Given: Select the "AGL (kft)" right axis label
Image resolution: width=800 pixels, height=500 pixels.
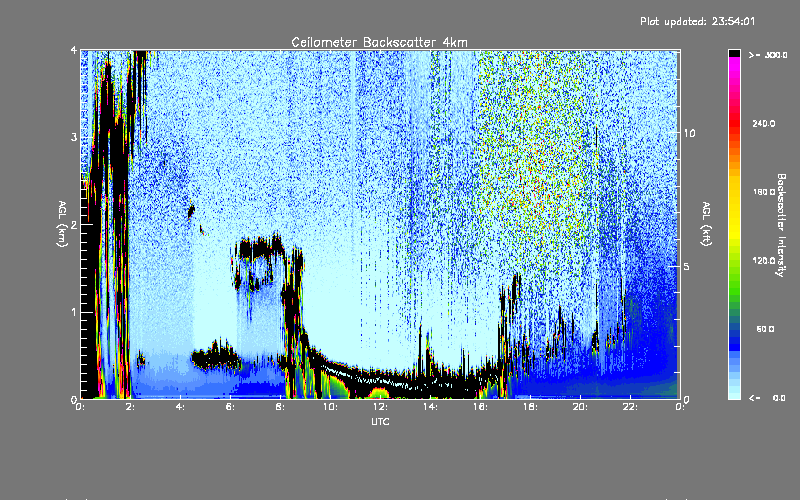Looking at the screenshot, I should [707, 224].
